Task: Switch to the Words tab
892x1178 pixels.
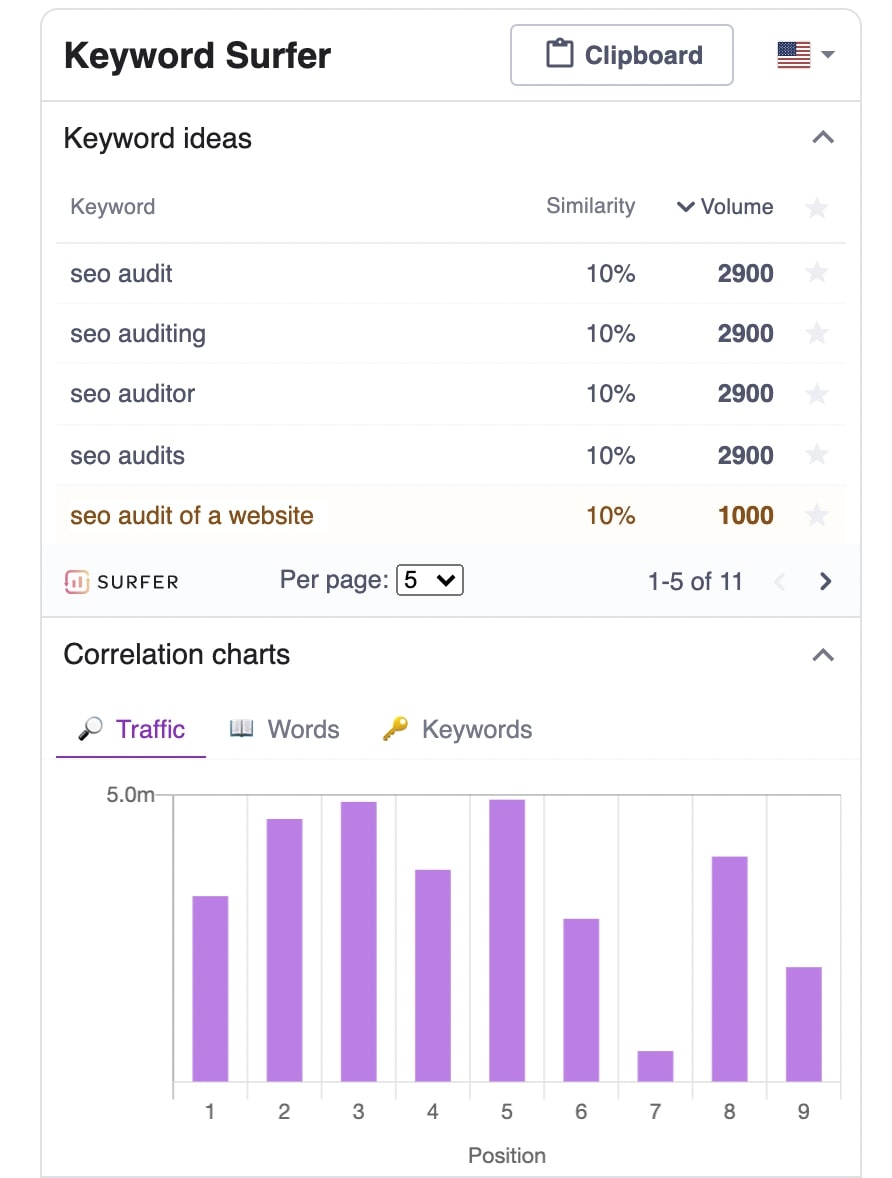Action: pyautogui.click(x=285, y=729)
